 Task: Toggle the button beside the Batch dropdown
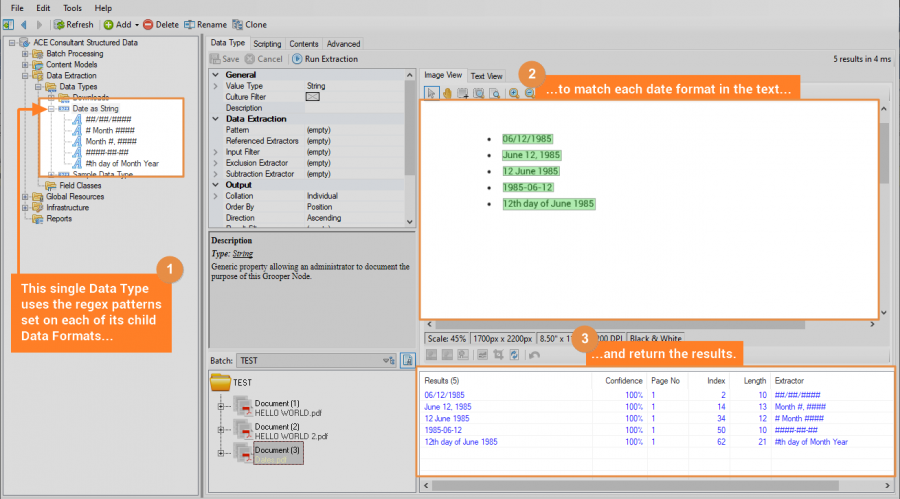[x=408, y=360]
